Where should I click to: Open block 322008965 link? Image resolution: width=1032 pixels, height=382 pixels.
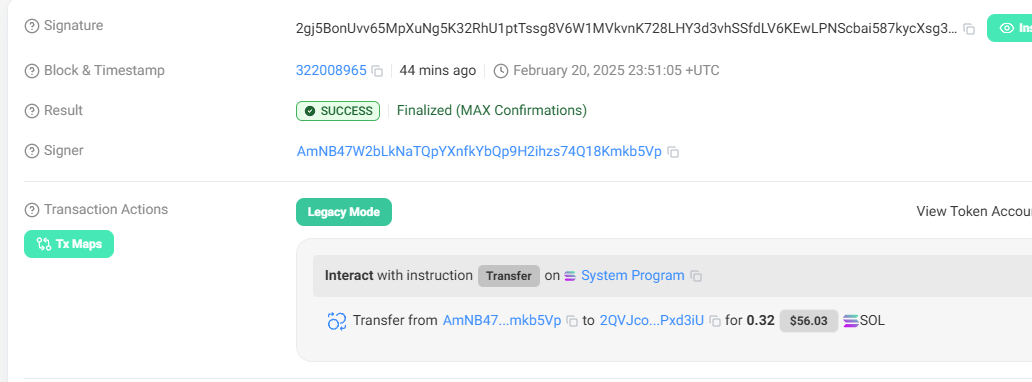[331, 70]
